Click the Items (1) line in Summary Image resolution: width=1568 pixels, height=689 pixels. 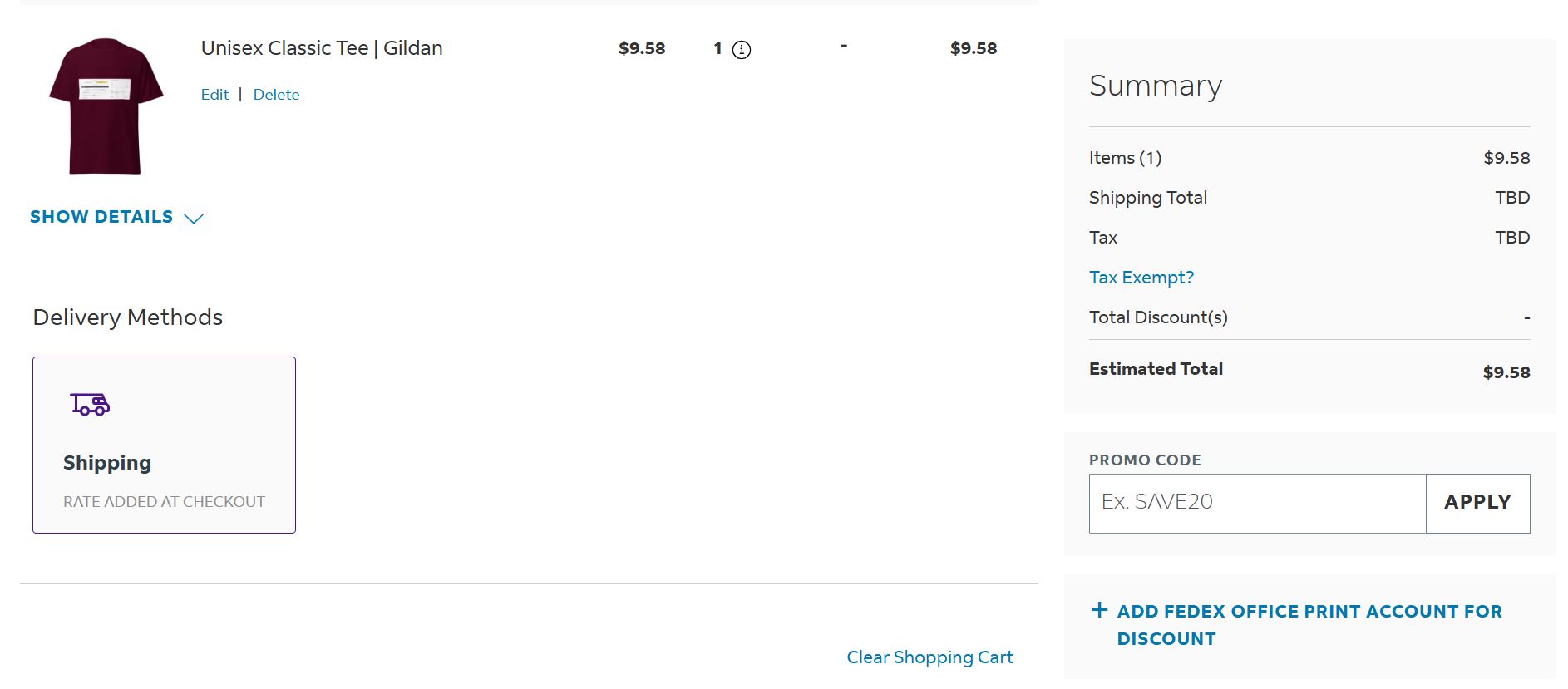pos(1125,157)
